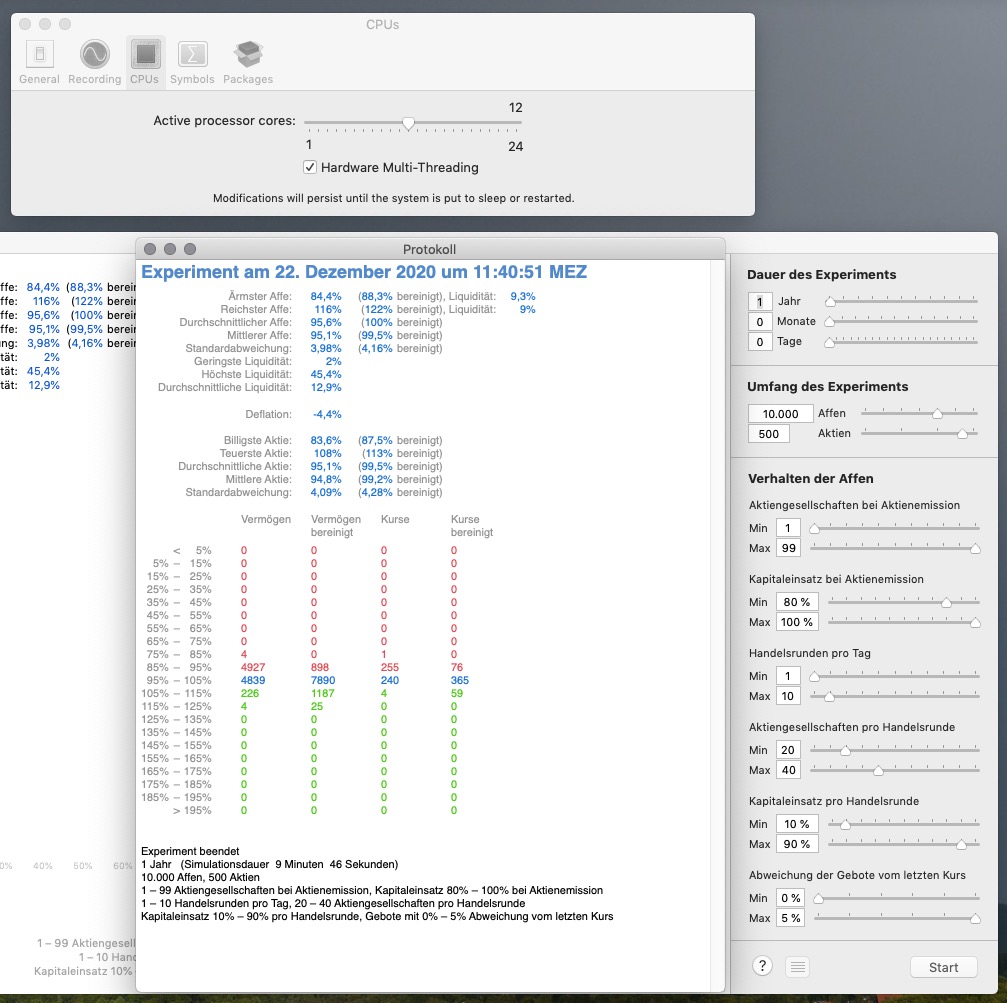Click Min 10 % field under Kapitaleinsatz pro Handelsrunde

coord(797,824)
